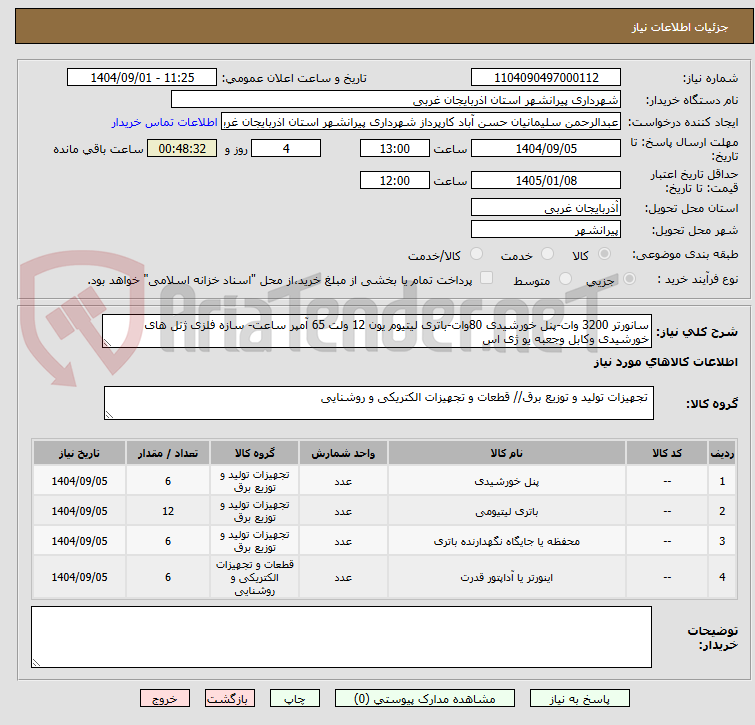The width and height of the screenshot is (755, 725).
Task: Click item 'محفظه یا جایگاه نگهدارنده باتری'
Action: 507,541
